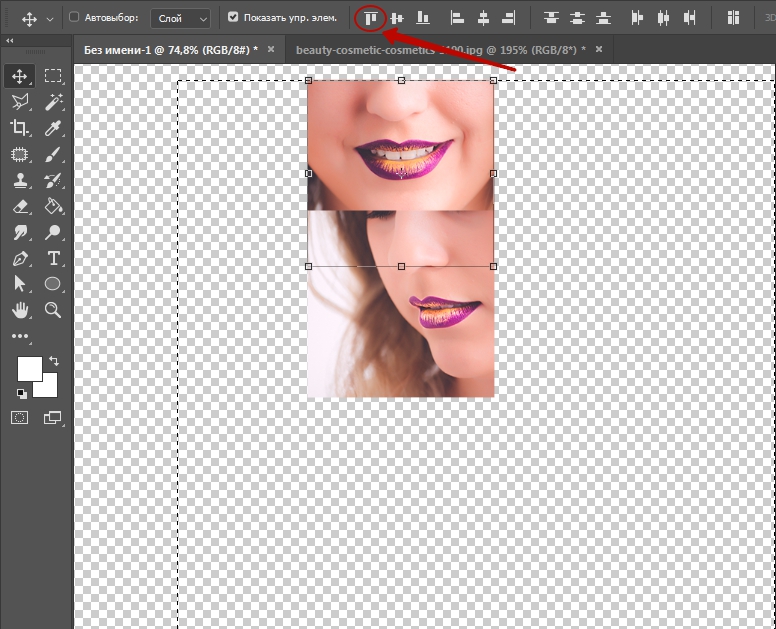Select the Brush tool
776x629 pixels.
(x=53, y=154)
